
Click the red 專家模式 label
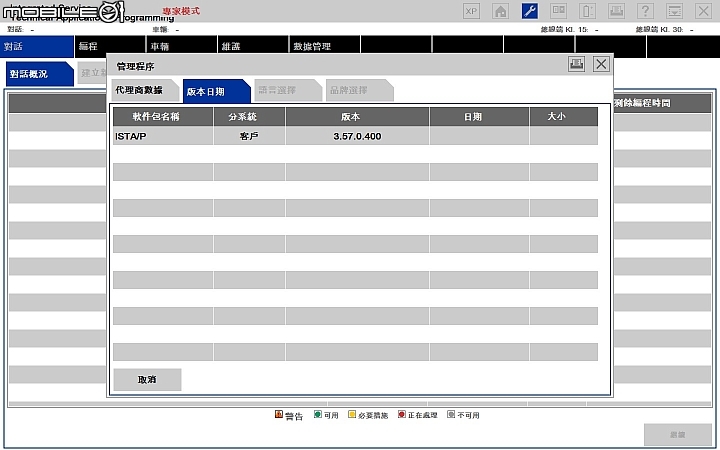coord(181,11)
